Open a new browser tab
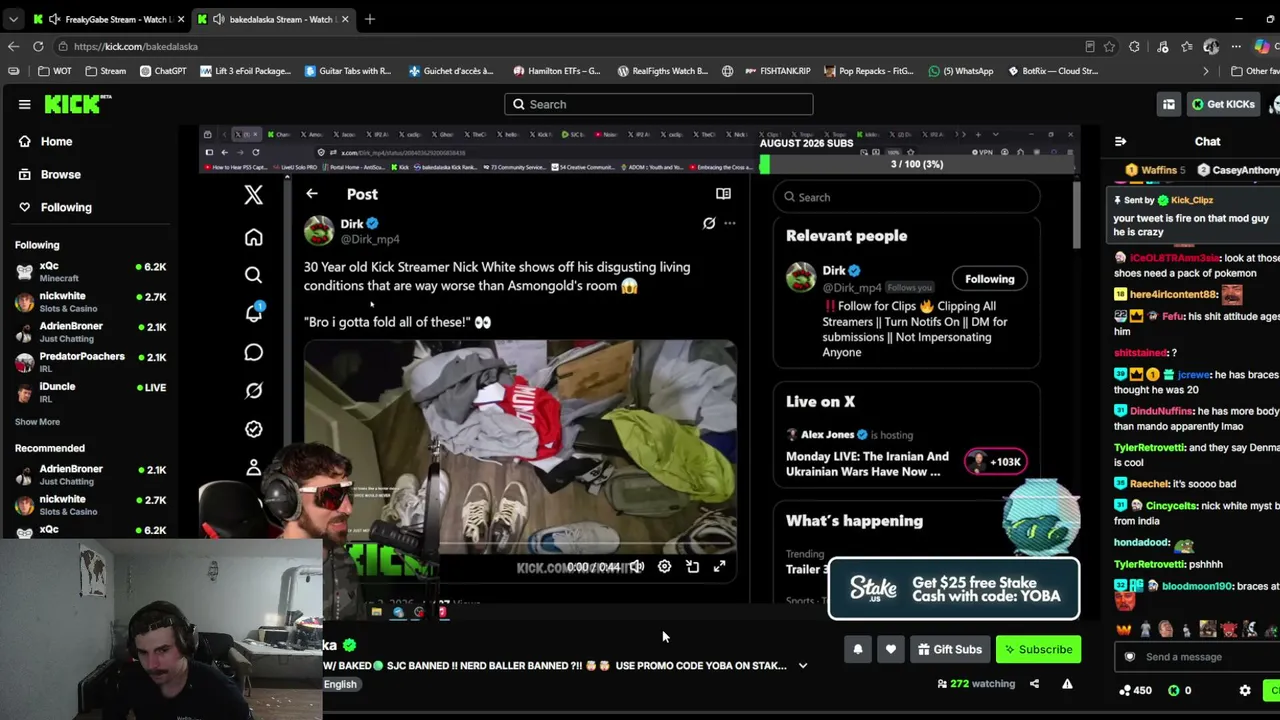This screenshot has width=1280, height=720. tap(369, 19)
